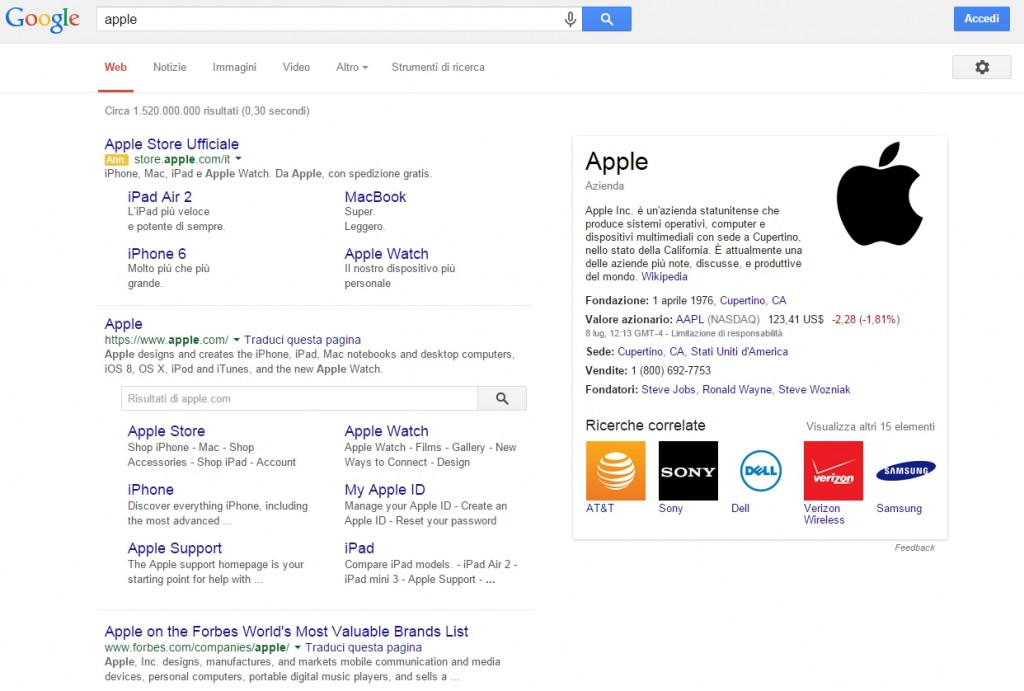Click the Apple logo image in knowledge panel
Viewport: 1024px width, 691px height.
879,194
